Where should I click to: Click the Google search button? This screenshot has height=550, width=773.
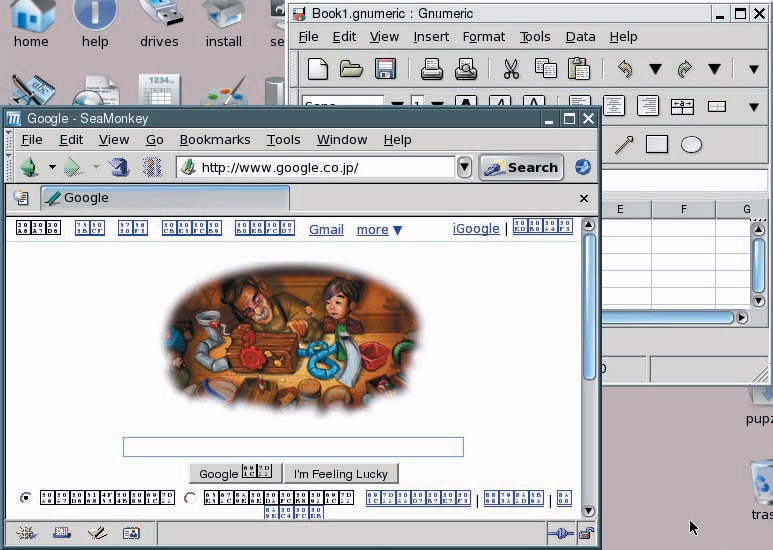[235, 474]
